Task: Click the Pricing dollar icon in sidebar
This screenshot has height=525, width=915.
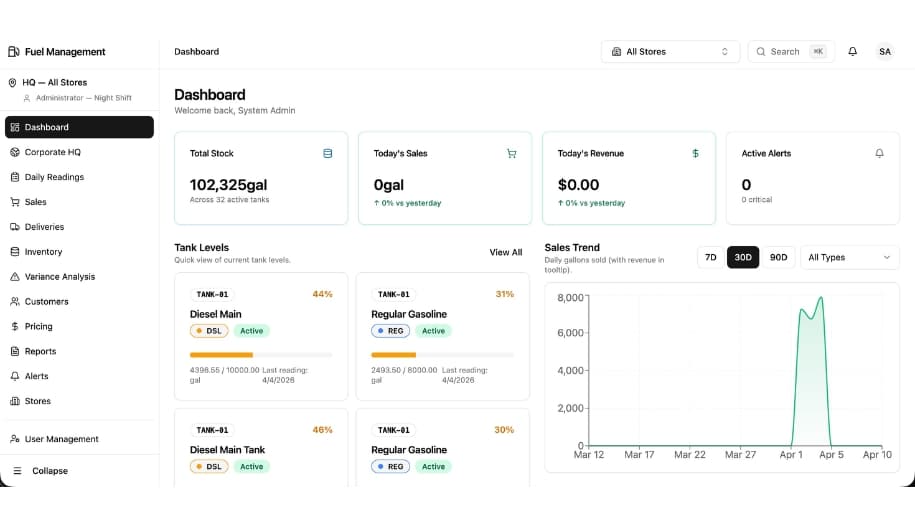Action: 15,326
